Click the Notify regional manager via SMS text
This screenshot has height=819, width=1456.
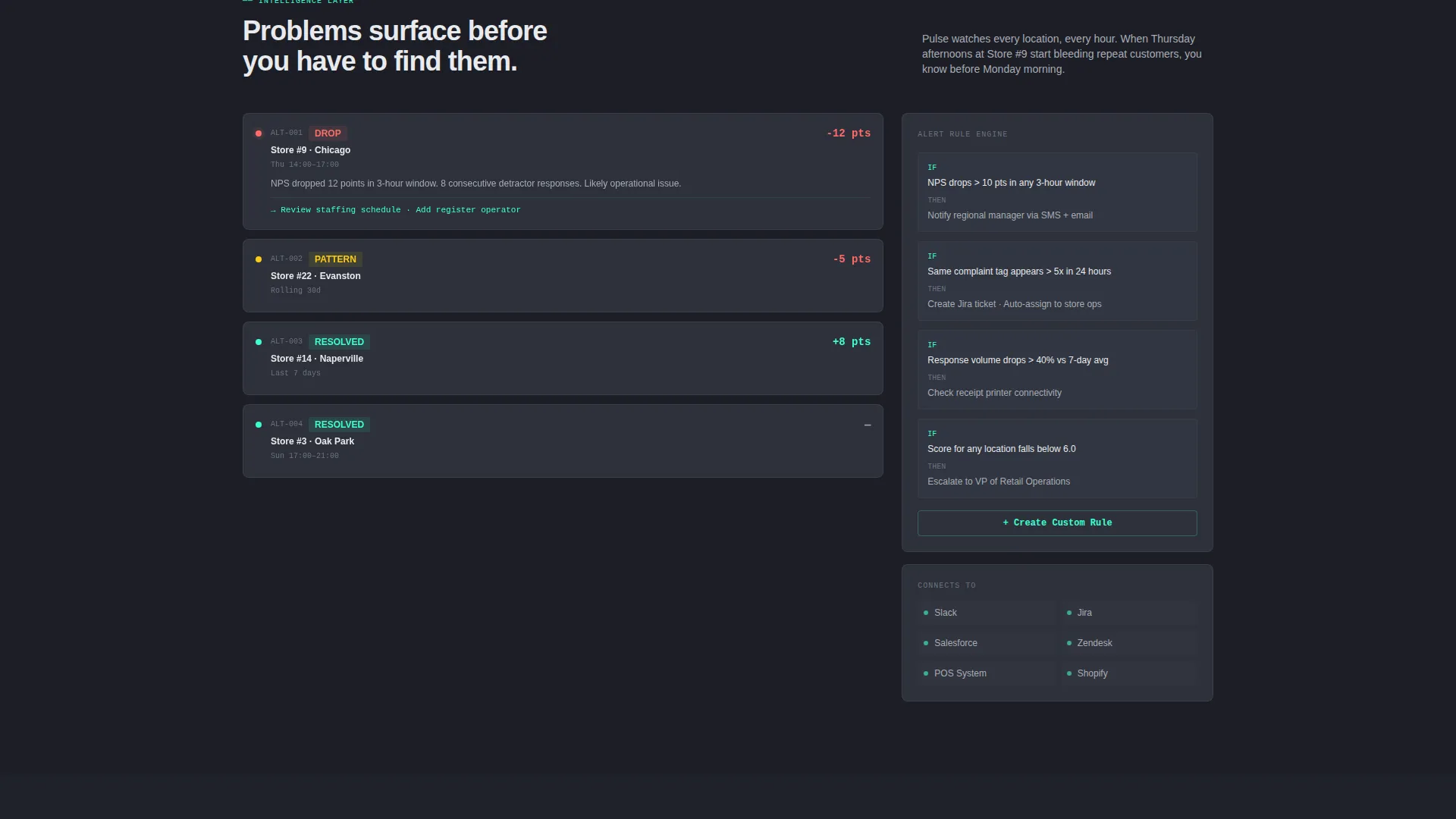click(1010, 215)
